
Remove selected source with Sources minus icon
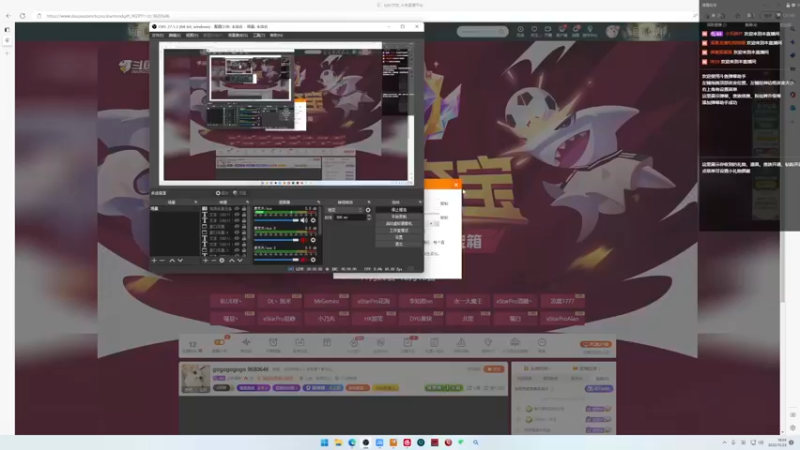(x=214, y=260)
